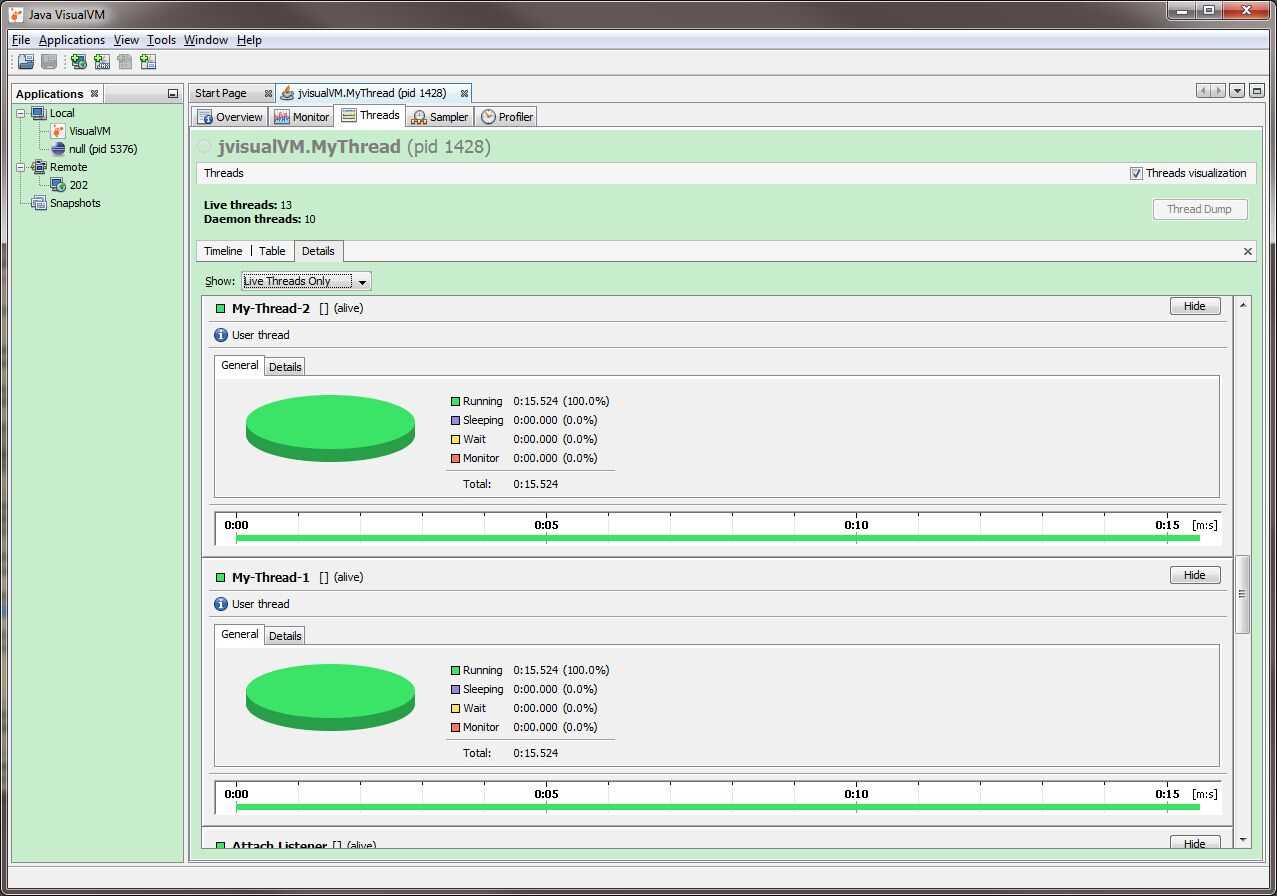Click the vertical scrollbar thumb
Viewport: 1277px width, 896px height.
pos(1243,594)
